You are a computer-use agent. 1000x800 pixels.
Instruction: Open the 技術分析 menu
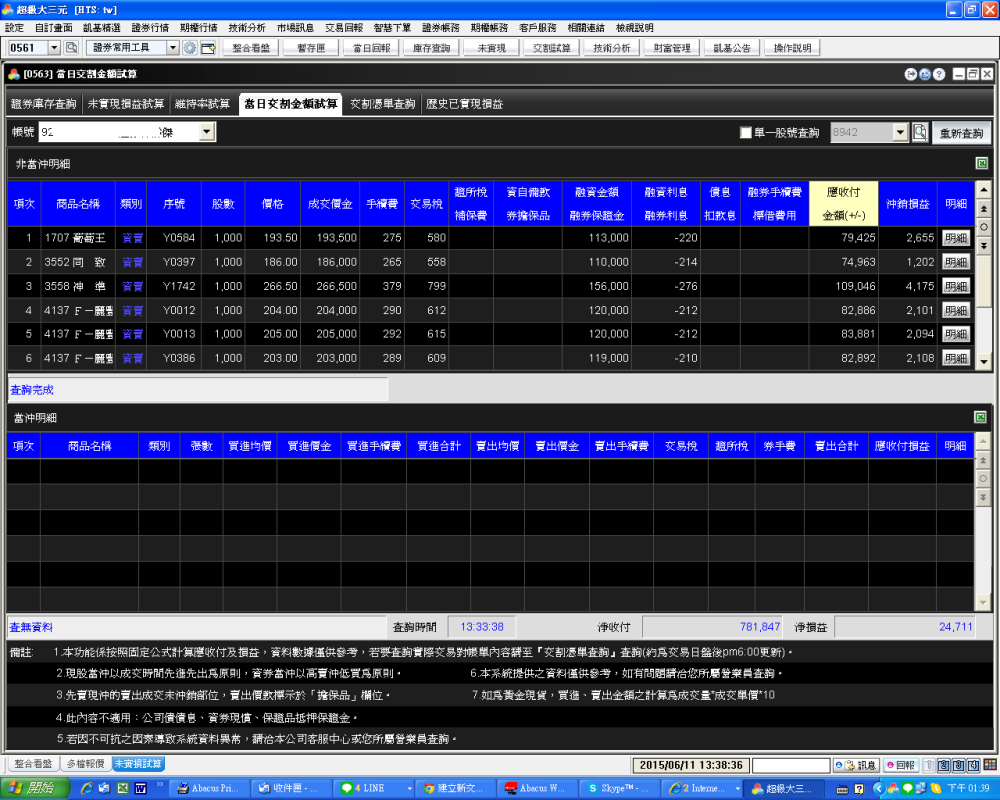pyautogui.click(x=246, y=28)
